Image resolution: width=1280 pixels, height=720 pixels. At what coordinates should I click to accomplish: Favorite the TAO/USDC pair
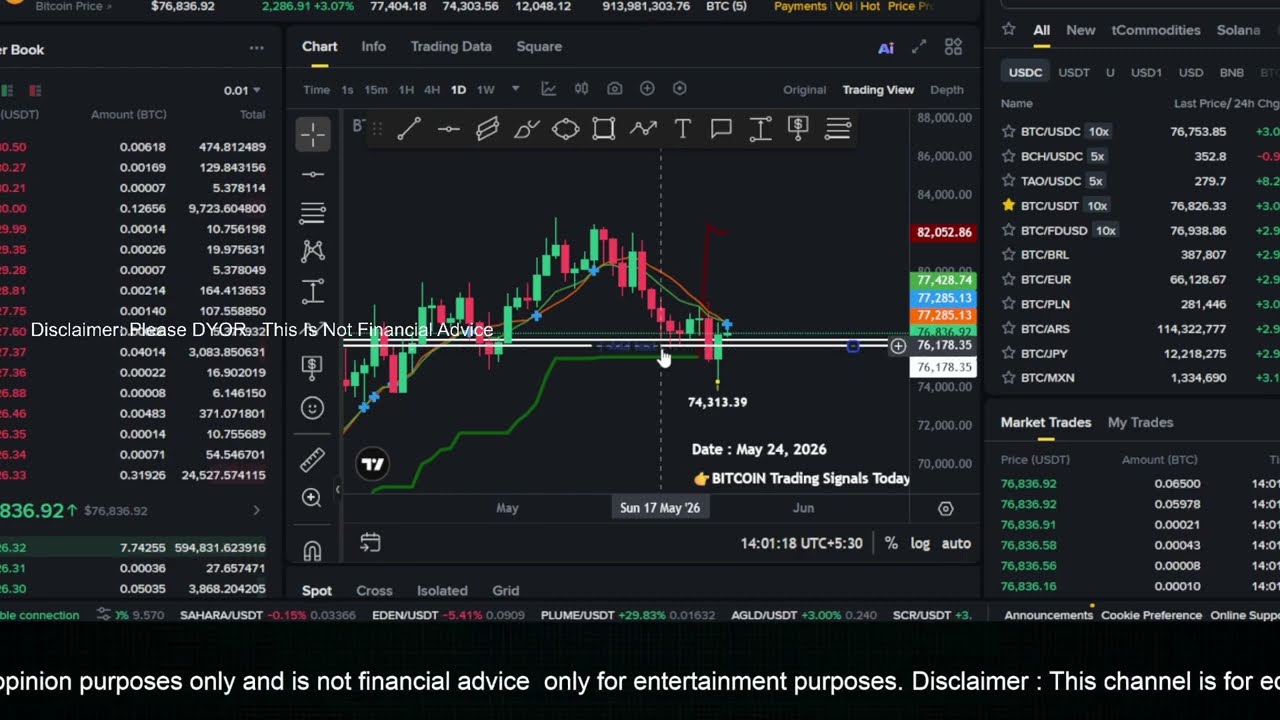click(1009, 181)
